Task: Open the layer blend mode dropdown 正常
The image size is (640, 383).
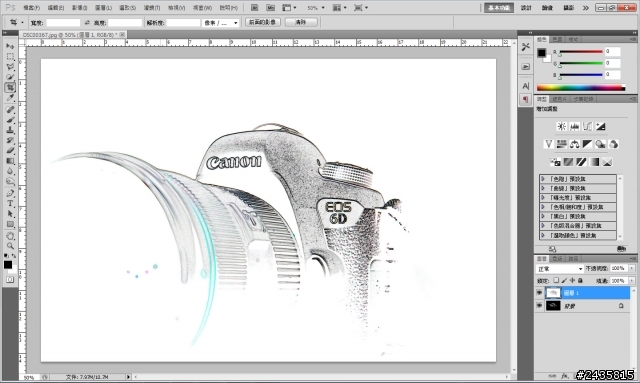Action: click(560, 269)
